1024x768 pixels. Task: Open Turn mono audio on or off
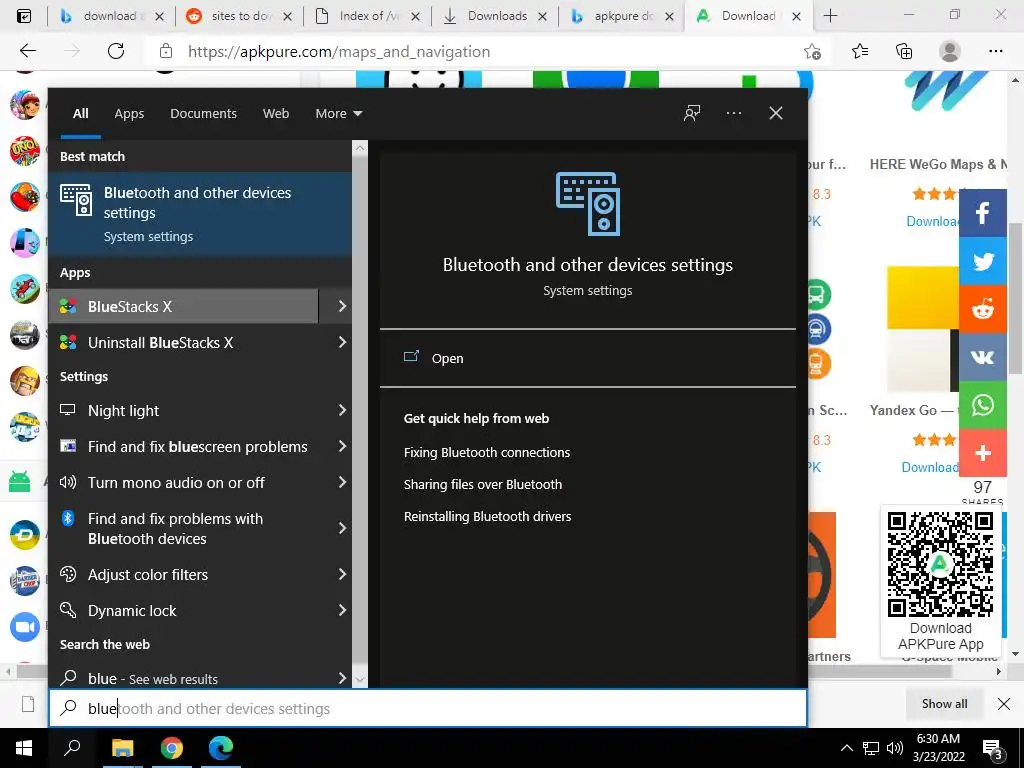pyautogui.click(x=184, y=483)
